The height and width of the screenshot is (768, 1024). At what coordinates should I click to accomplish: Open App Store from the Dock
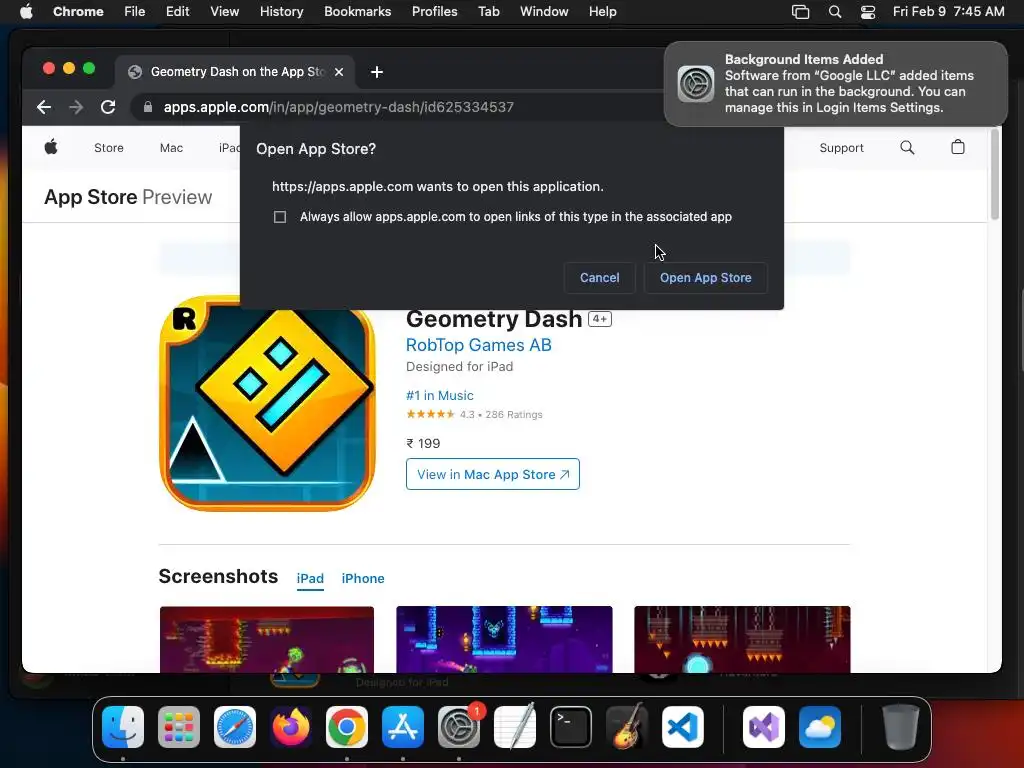[403, 727]
